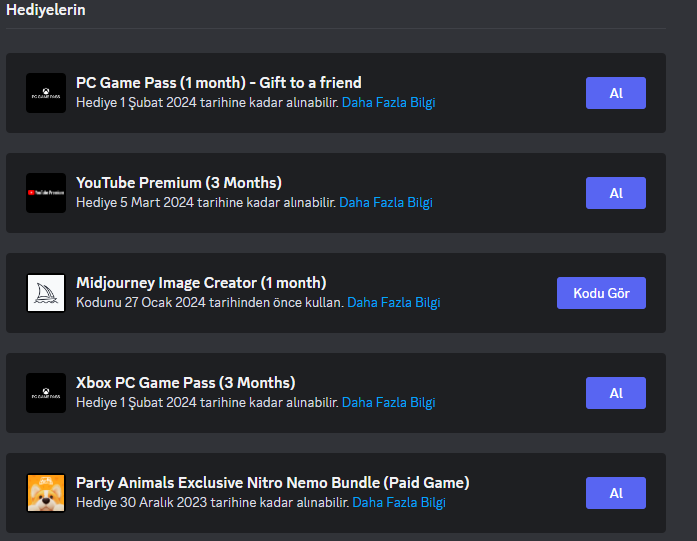Click title YouTube Premium (3 Months)
The width and height of the screenshot is (697, 541).
(179, 183)
